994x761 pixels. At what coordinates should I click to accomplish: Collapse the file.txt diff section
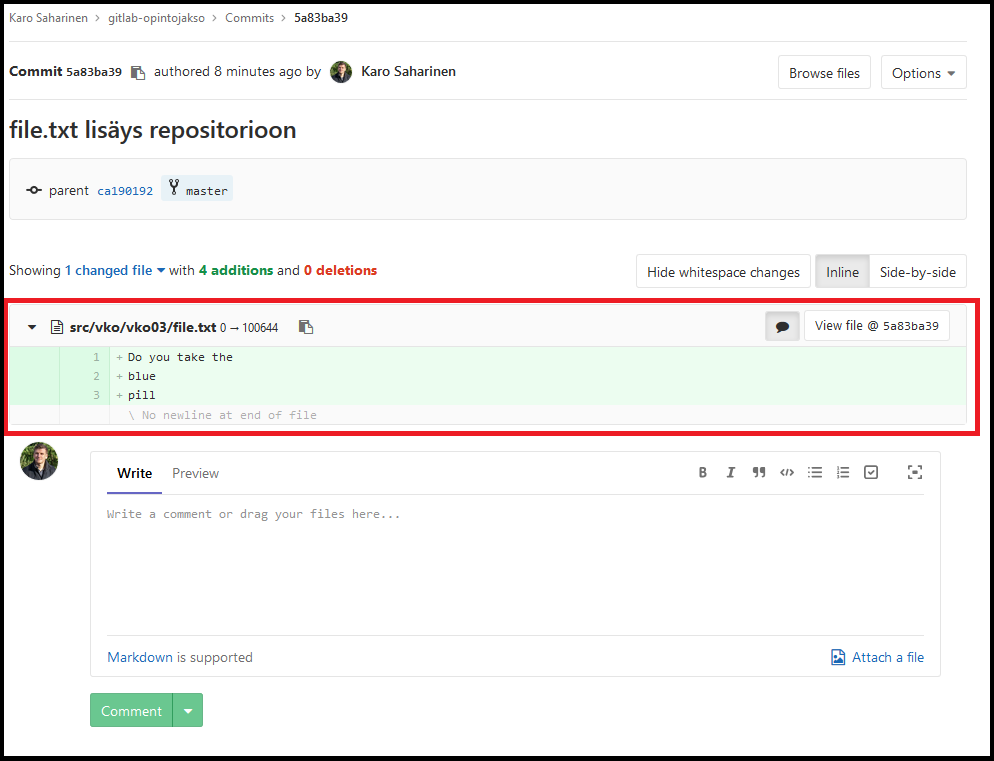pyautogui.click(x=32, y=327)
